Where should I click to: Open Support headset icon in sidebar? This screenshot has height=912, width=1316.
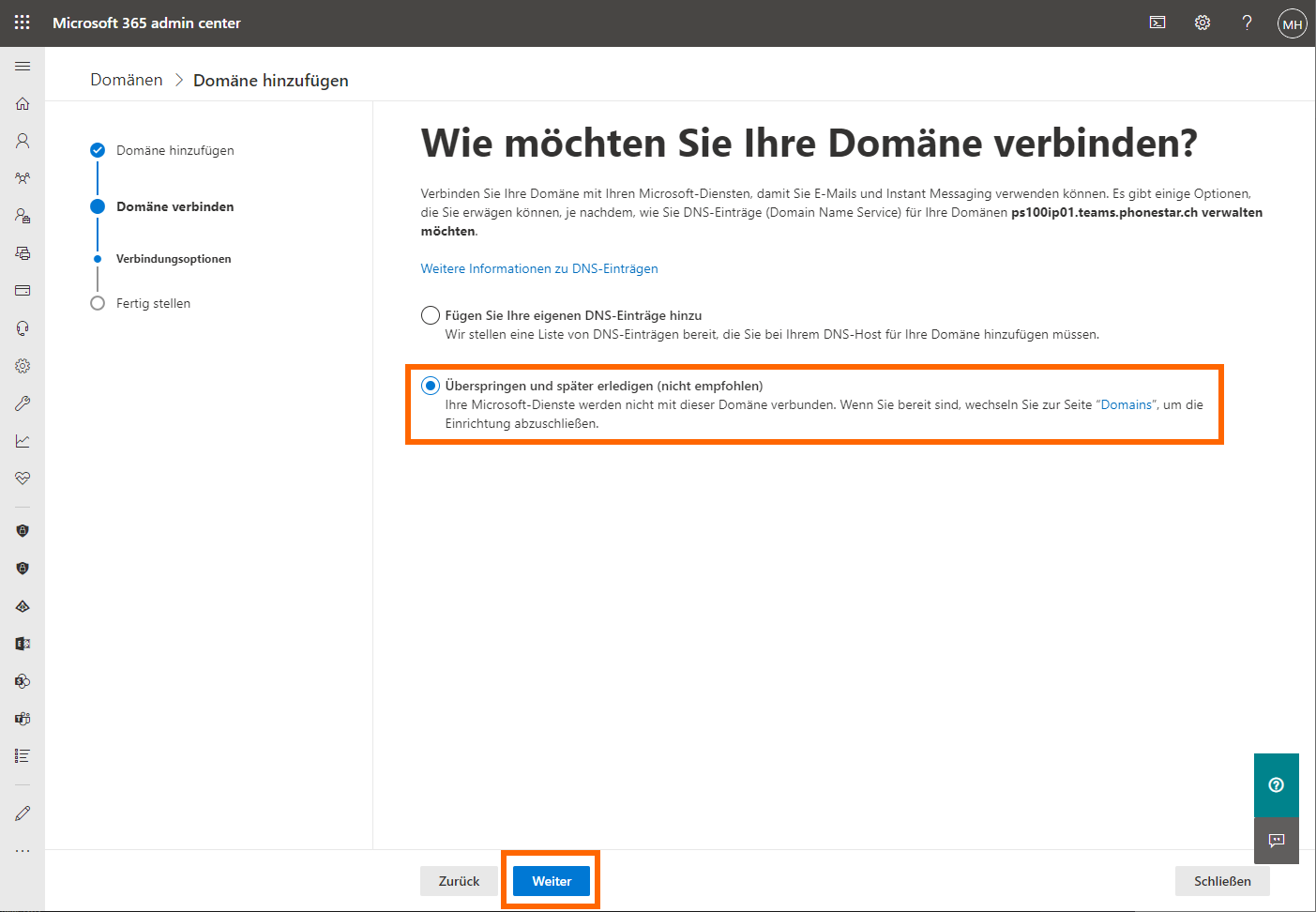23,328
